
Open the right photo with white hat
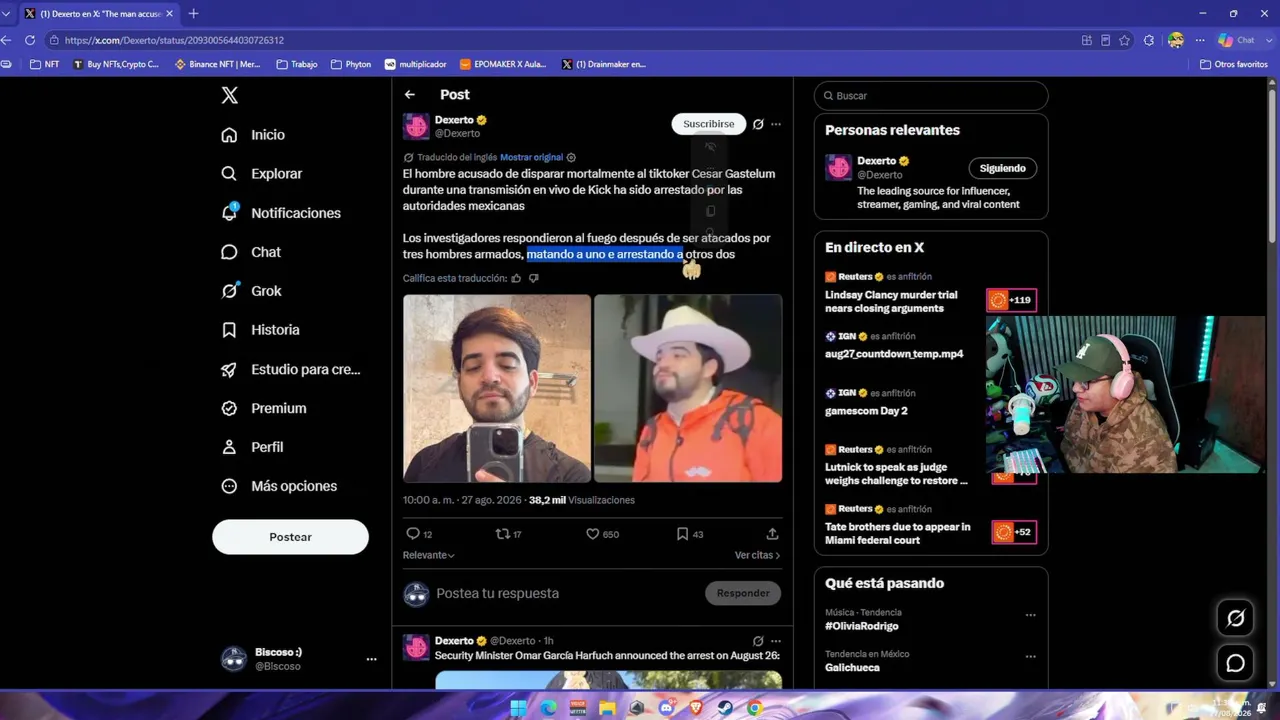tap(688, 388)
